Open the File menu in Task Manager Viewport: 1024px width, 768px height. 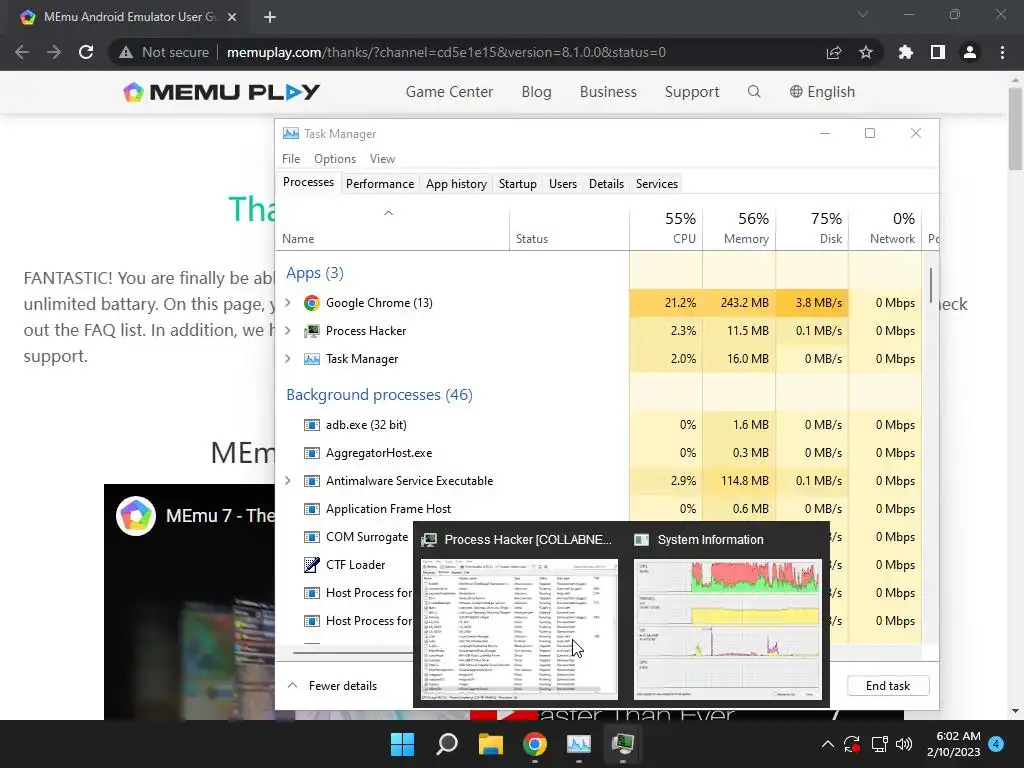[x=291, y=159]
